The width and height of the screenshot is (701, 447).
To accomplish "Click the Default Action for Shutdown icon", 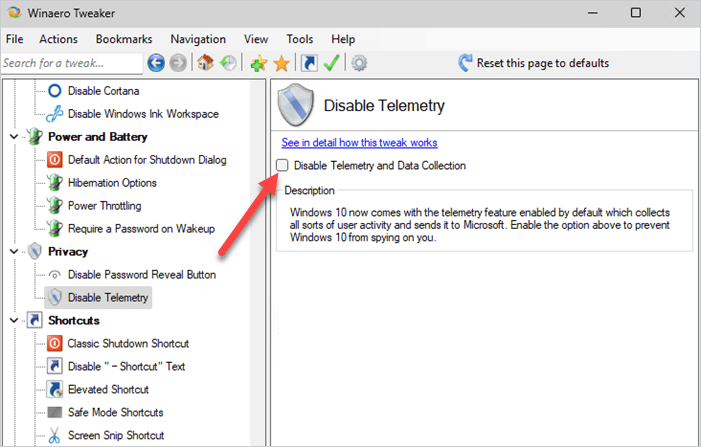I will pyautogui.click(x=55, y=160).
